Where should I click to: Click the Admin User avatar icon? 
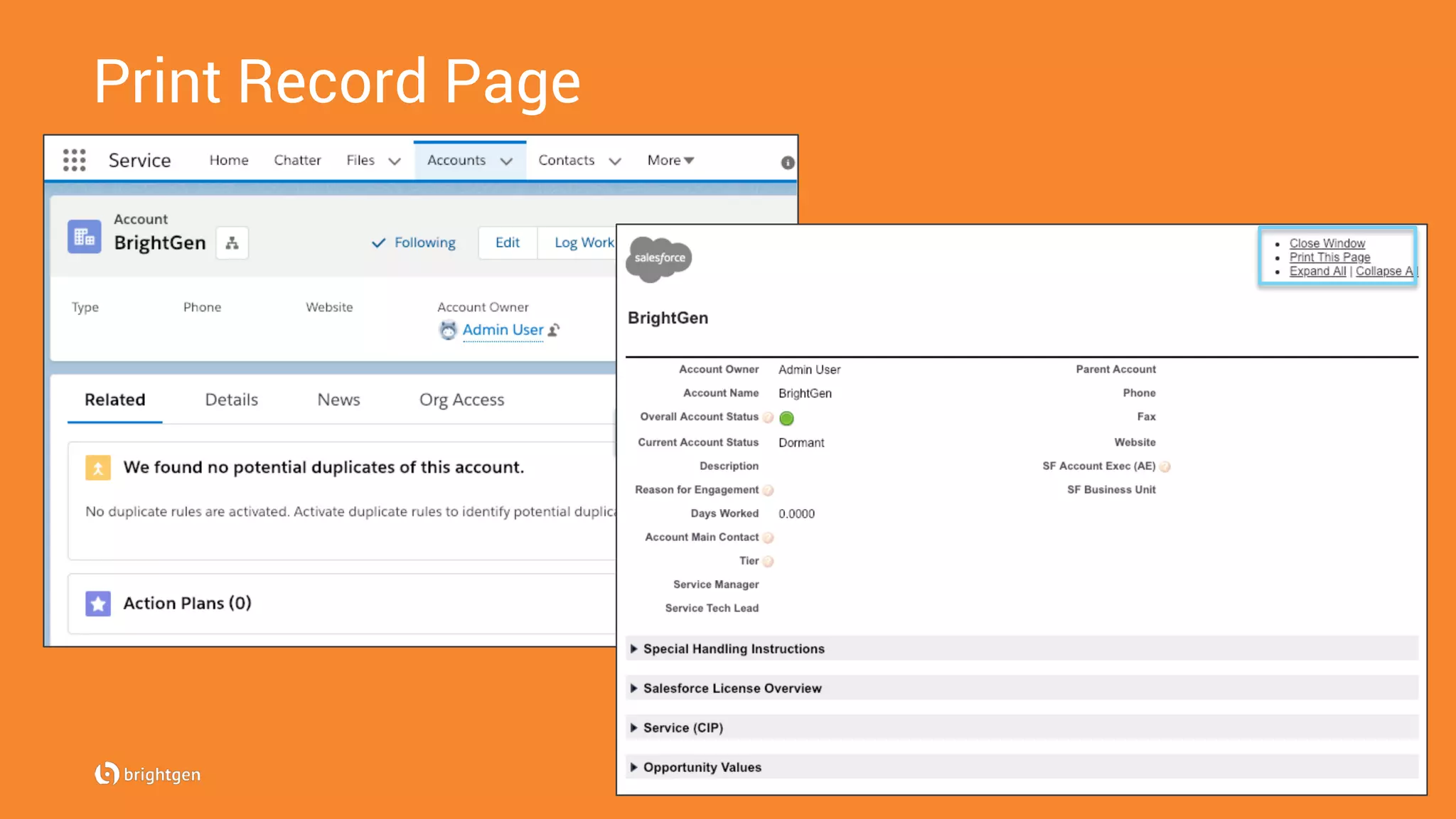coord(448,330)
